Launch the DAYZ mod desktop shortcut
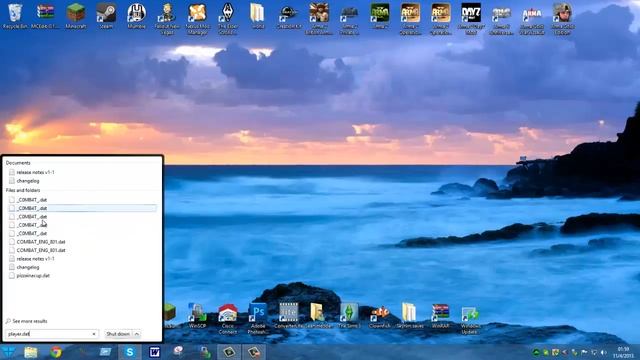 [471, 19]
